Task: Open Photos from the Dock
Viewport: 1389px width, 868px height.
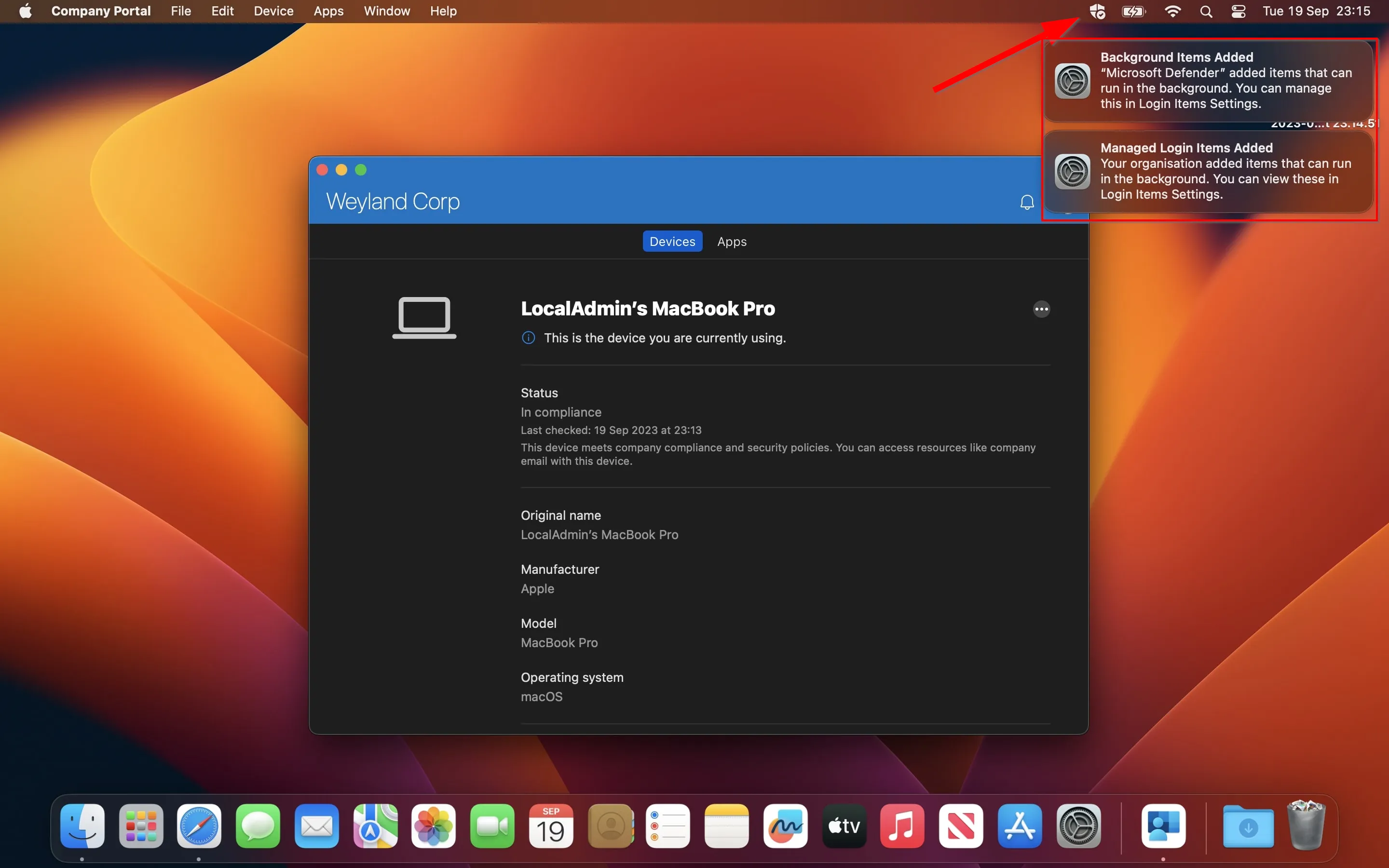Action: coord(434,826)
